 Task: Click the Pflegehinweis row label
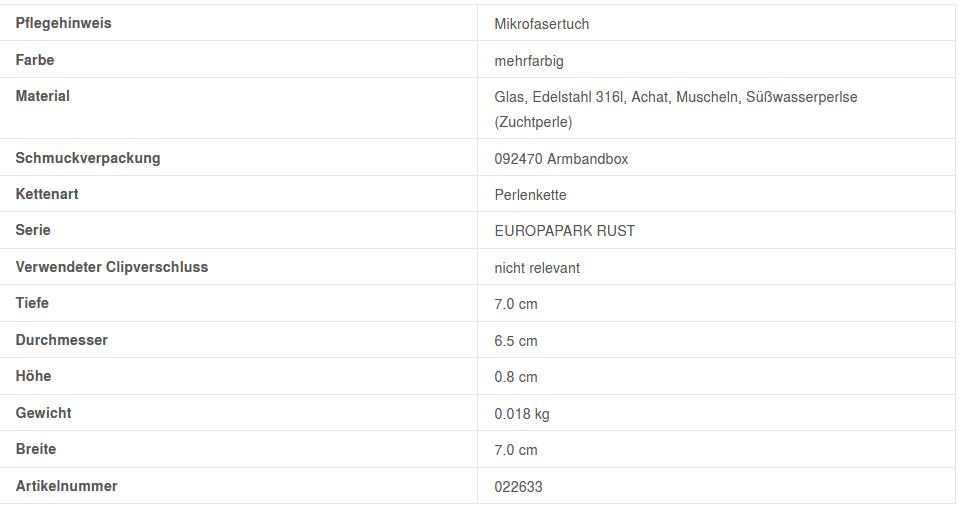pos(63,23)
